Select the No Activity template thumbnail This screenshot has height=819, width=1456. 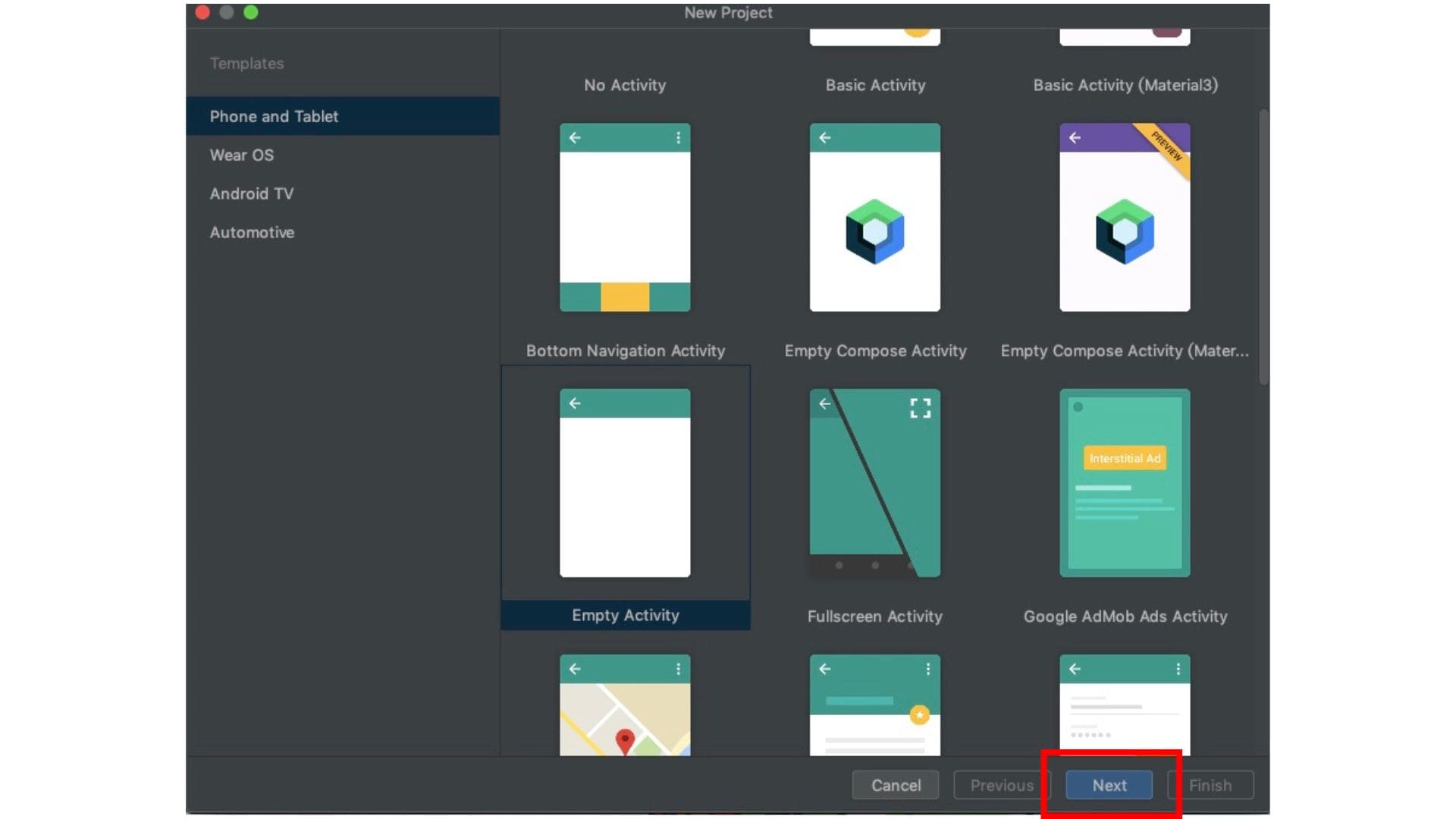pos(624,85)
